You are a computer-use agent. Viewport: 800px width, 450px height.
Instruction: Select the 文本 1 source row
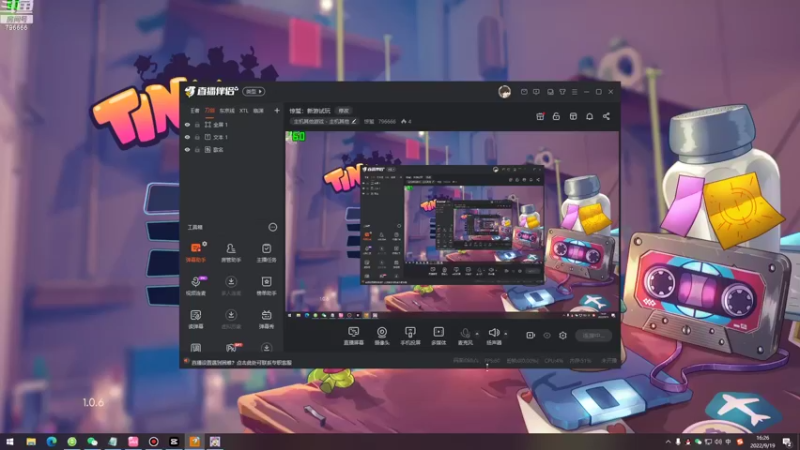[232, 137]
